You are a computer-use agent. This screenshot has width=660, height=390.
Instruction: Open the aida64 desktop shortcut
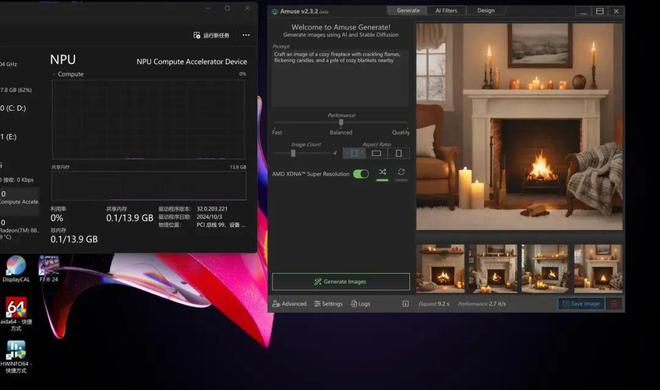click(16, 314)
